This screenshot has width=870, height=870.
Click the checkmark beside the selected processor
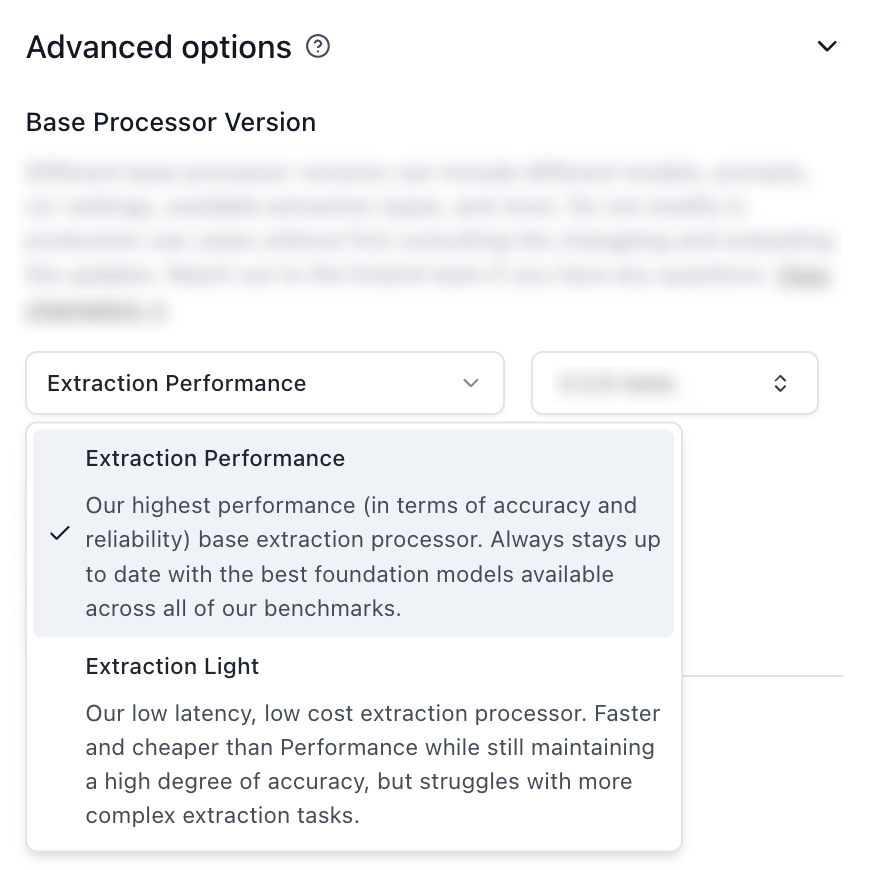62,534
